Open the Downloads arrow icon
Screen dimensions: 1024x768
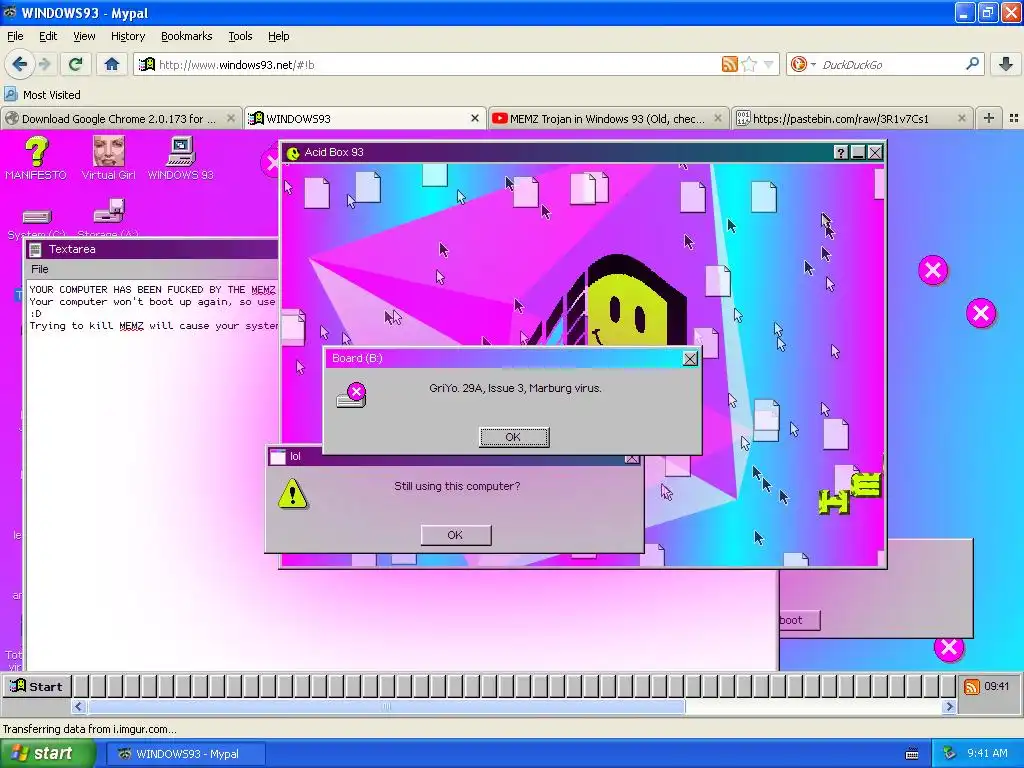point(1006,64)
